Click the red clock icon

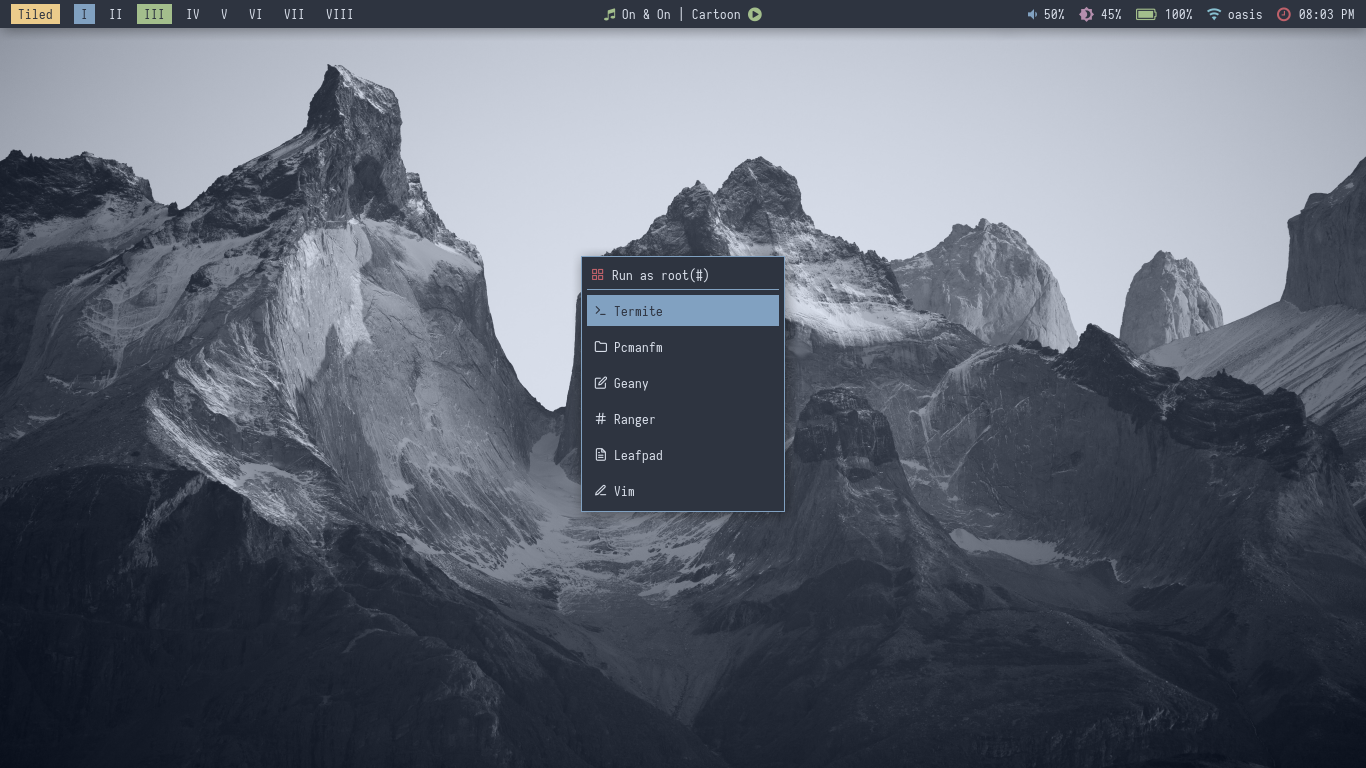[x=1284, y=14]
